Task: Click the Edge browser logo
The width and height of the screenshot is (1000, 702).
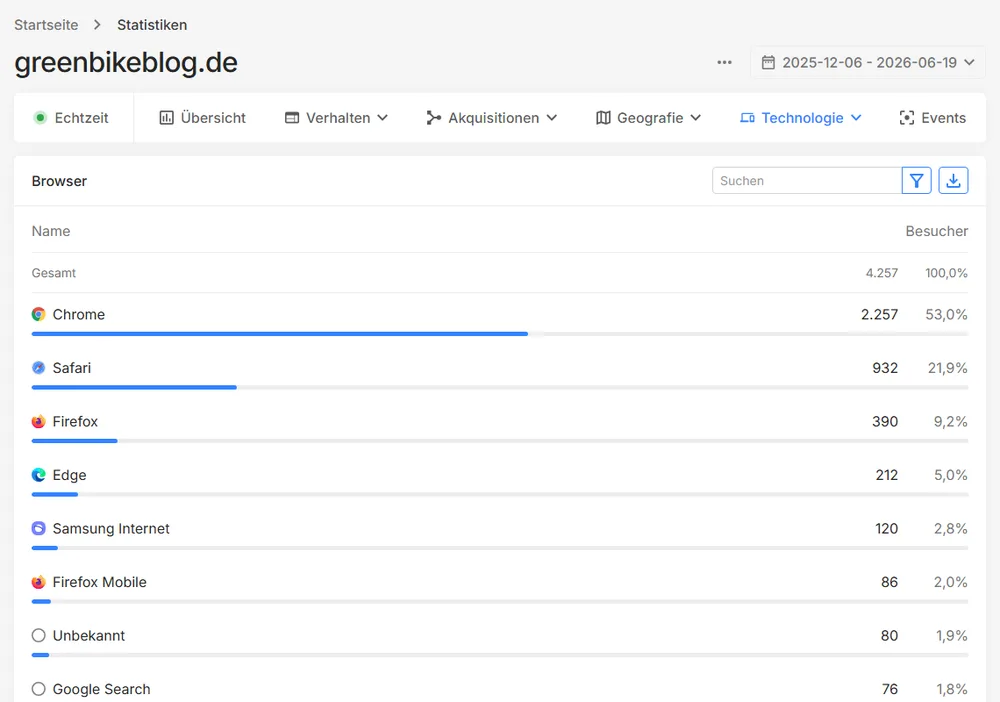Action: click(39, 475)
